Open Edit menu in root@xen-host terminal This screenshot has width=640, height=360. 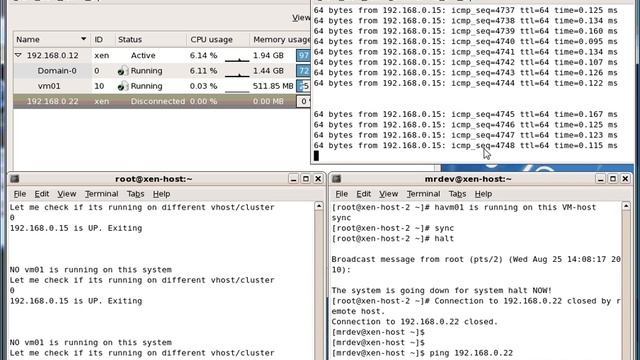click(x=41, y=194)
